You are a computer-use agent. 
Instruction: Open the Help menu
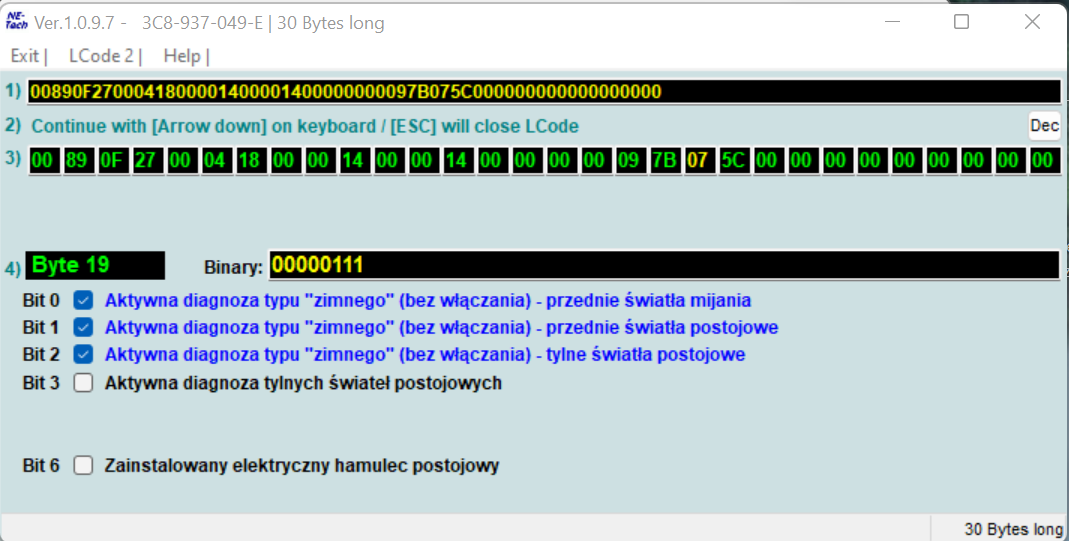pos(182,56)
